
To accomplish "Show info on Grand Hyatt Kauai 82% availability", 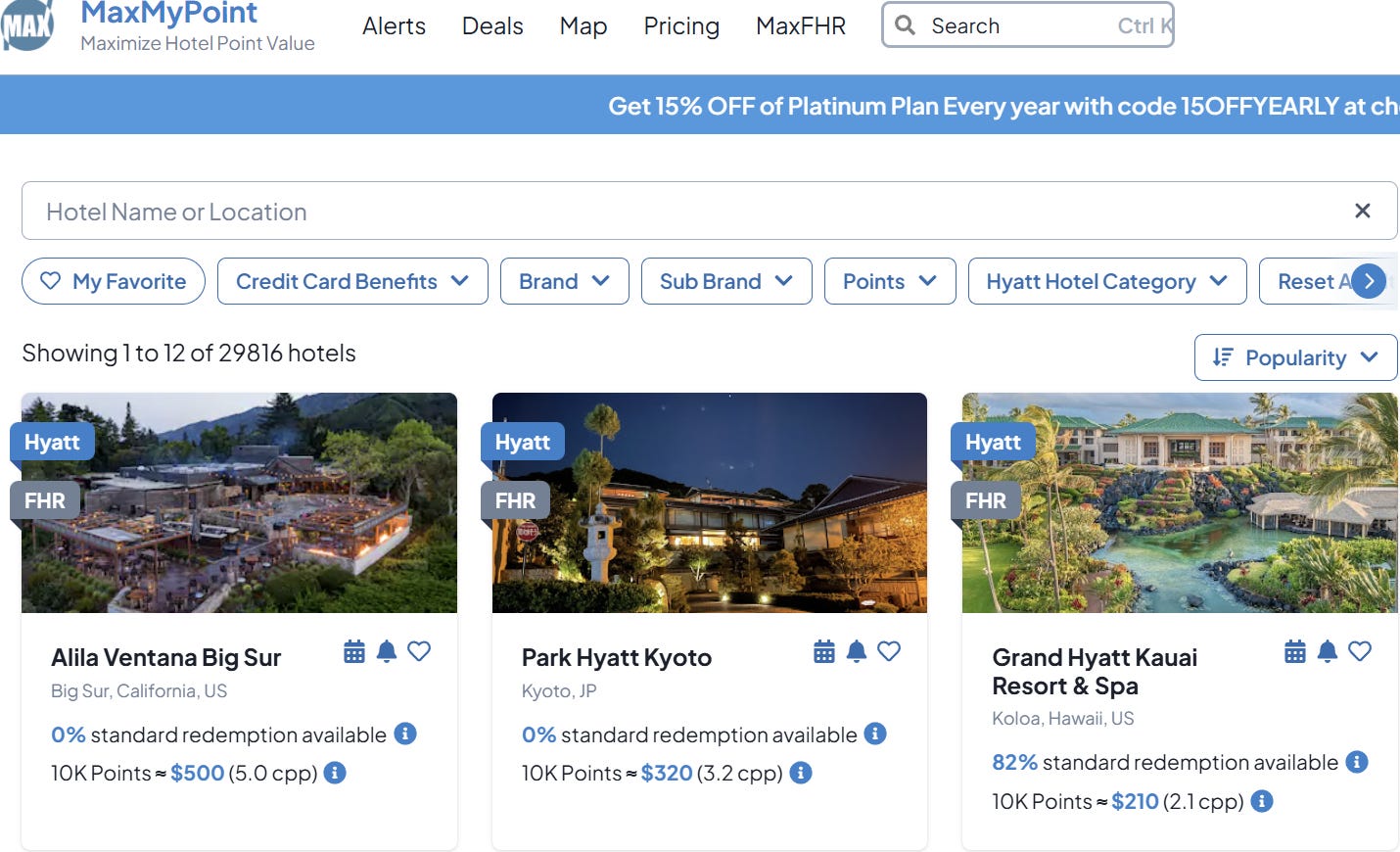I will 1357,762.
